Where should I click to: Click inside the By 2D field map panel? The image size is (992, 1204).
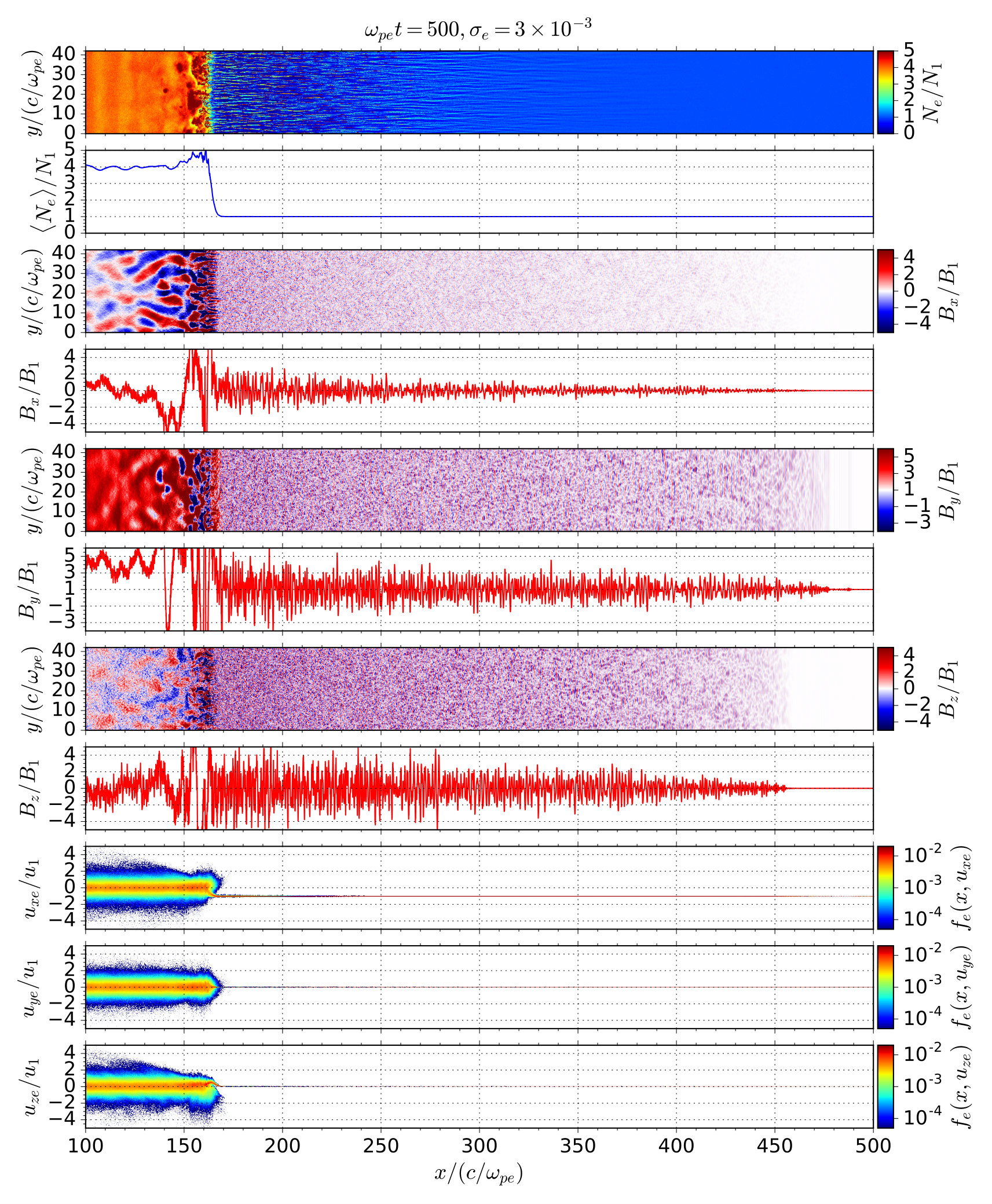tap(479, 489)
